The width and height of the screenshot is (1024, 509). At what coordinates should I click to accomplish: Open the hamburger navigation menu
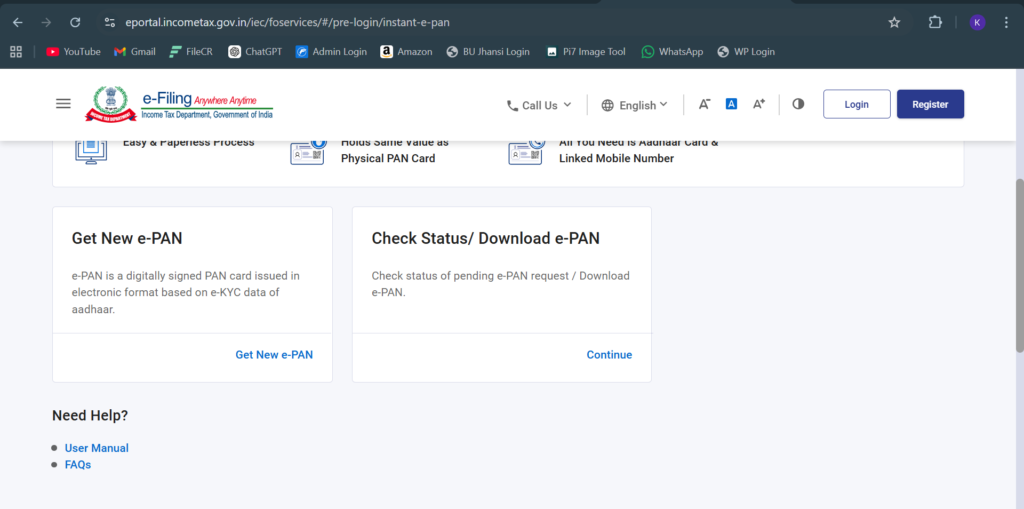coord(64,104)
